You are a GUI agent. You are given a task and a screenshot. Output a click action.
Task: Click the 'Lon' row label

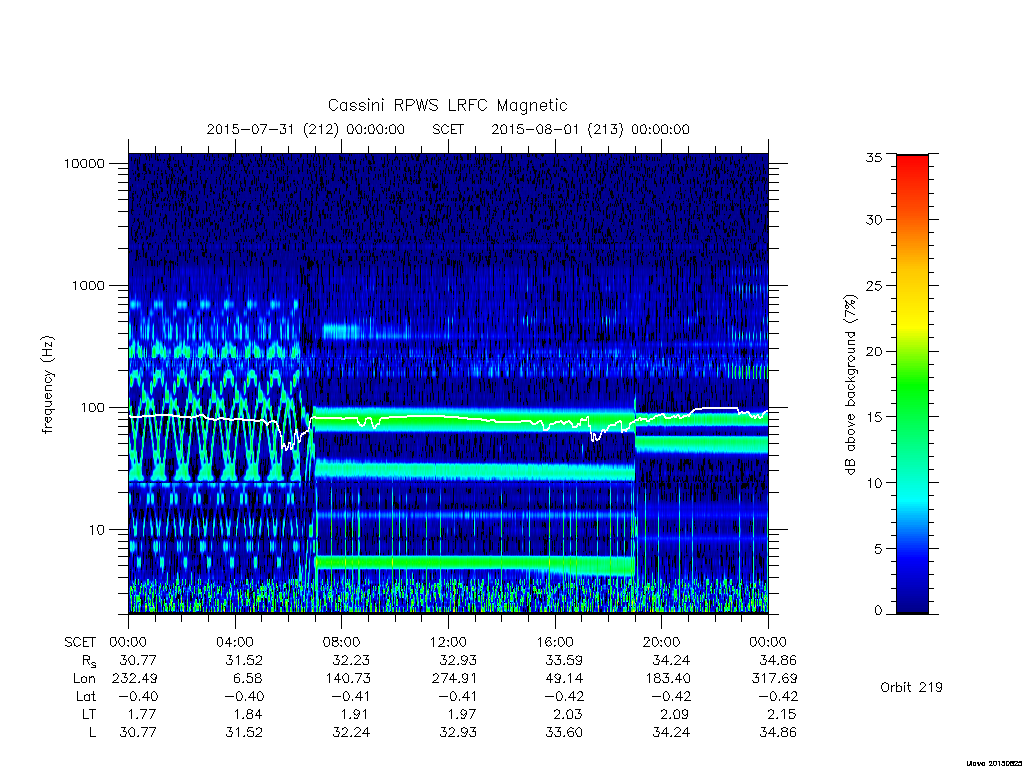tap(84, 679)
